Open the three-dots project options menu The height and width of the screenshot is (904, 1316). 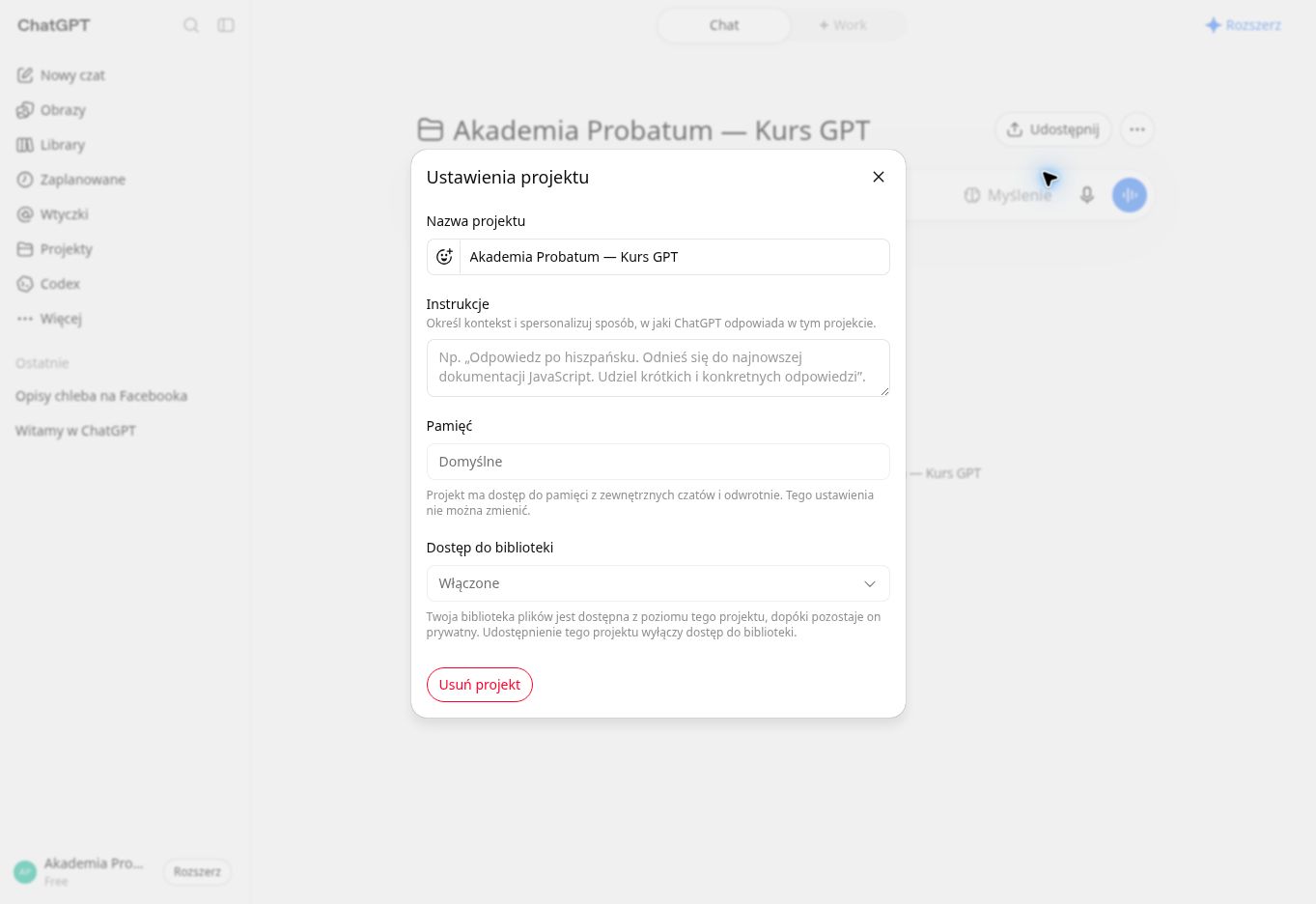1137,129
